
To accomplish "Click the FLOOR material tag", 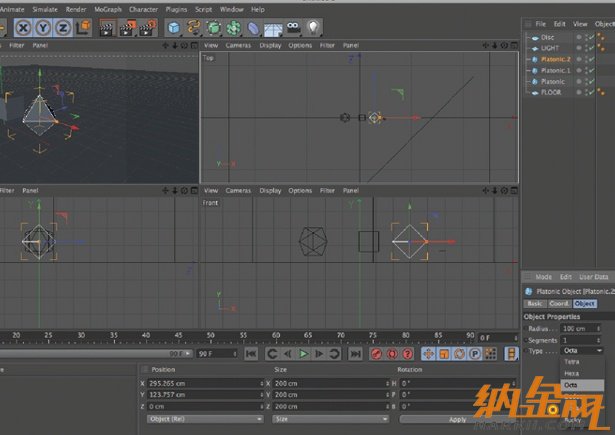I will click(x=600, y=93).
